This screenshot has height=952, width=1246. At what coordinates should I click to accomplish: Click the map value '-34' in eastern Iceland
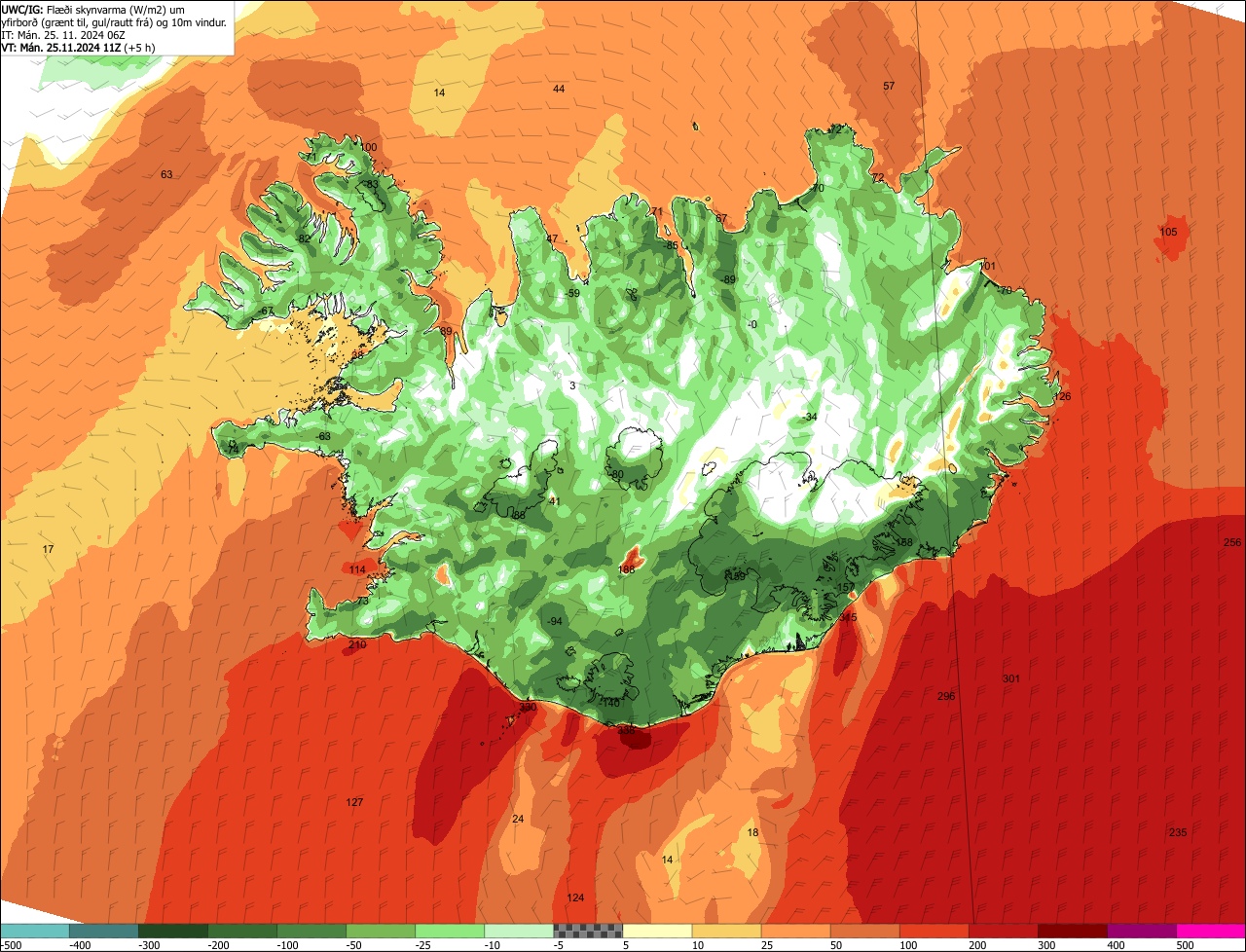tap(809, 417)
